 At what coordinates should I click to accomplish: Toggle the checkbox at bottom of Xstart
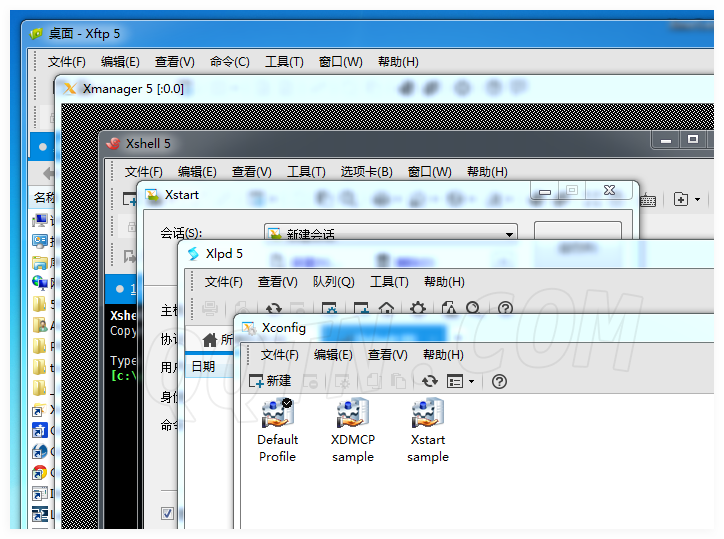click(x=167, y=513)
